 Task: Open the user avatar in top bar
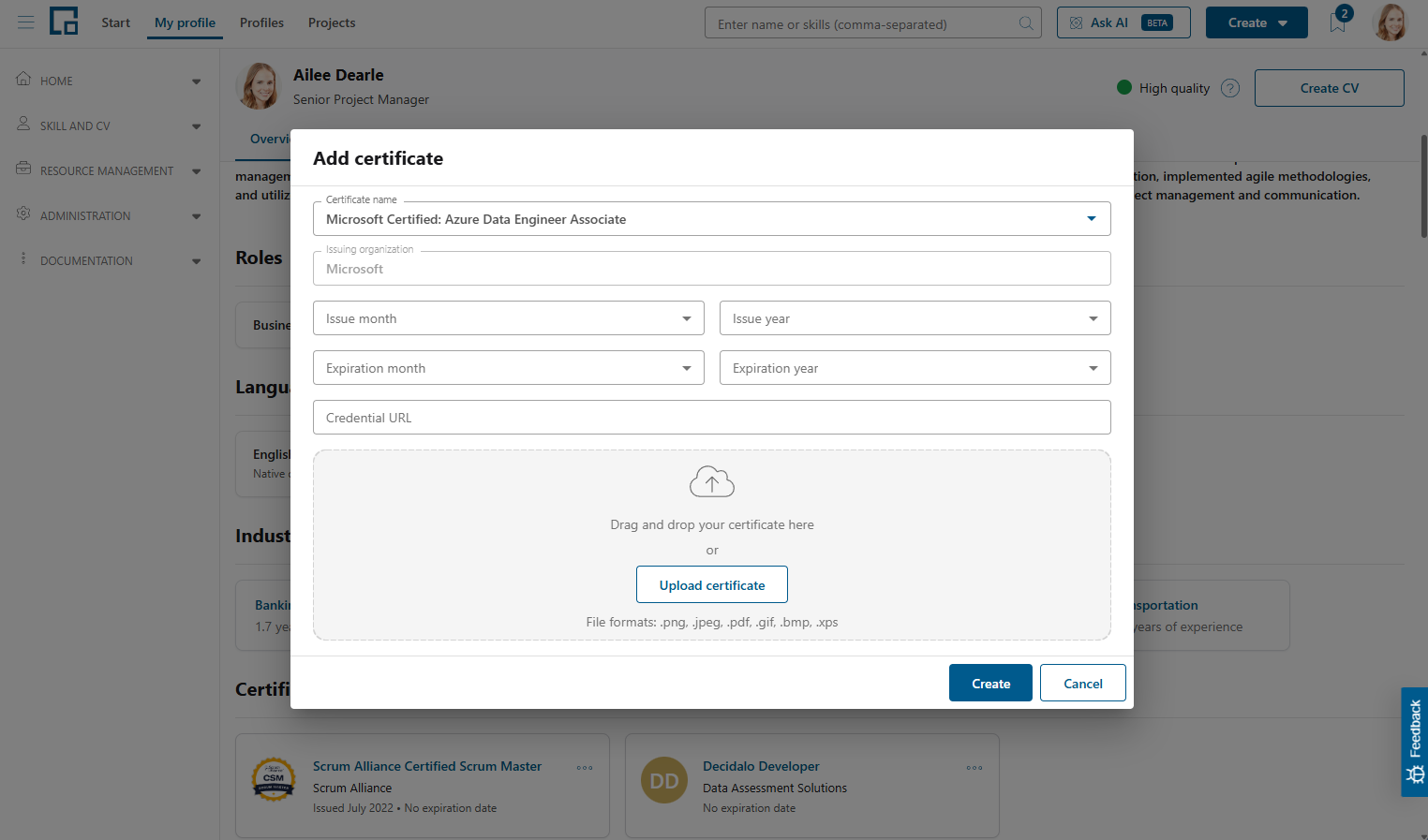(x=1391, y=22)
